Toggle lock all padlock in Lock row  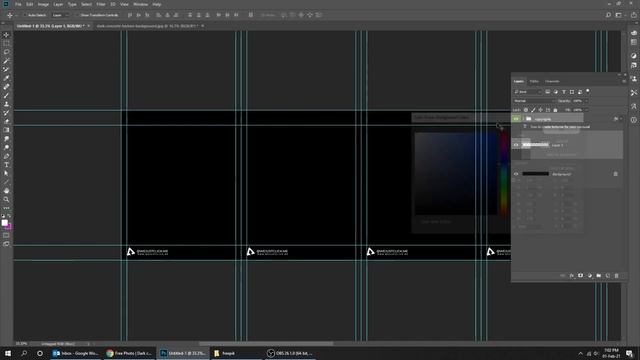click(555, 110)
